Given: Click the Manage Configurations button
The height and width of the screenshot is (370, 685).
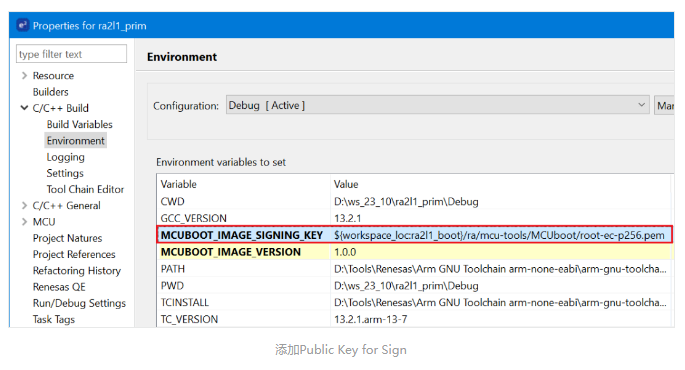Looking at the screenshot, I should click(664, 105).
